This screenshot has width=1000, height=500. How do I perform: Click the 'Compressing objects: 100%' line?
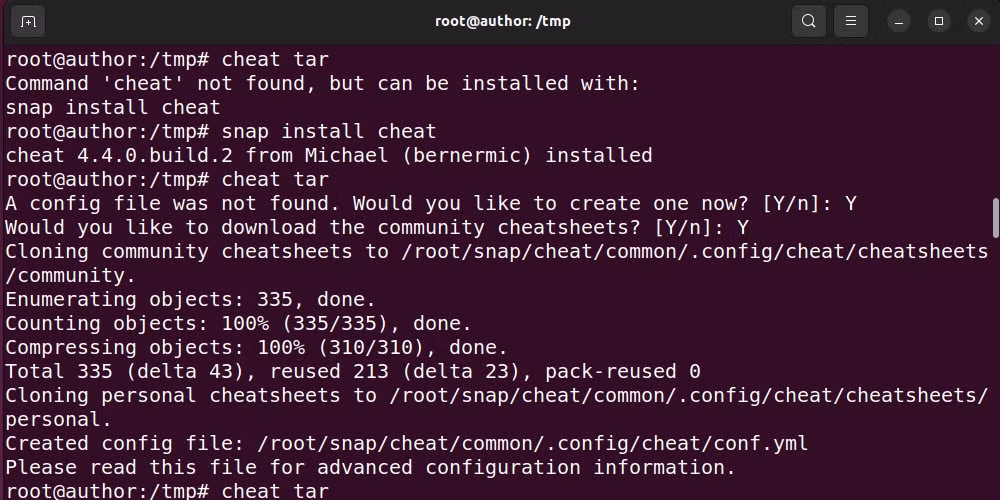pos(256,348)
